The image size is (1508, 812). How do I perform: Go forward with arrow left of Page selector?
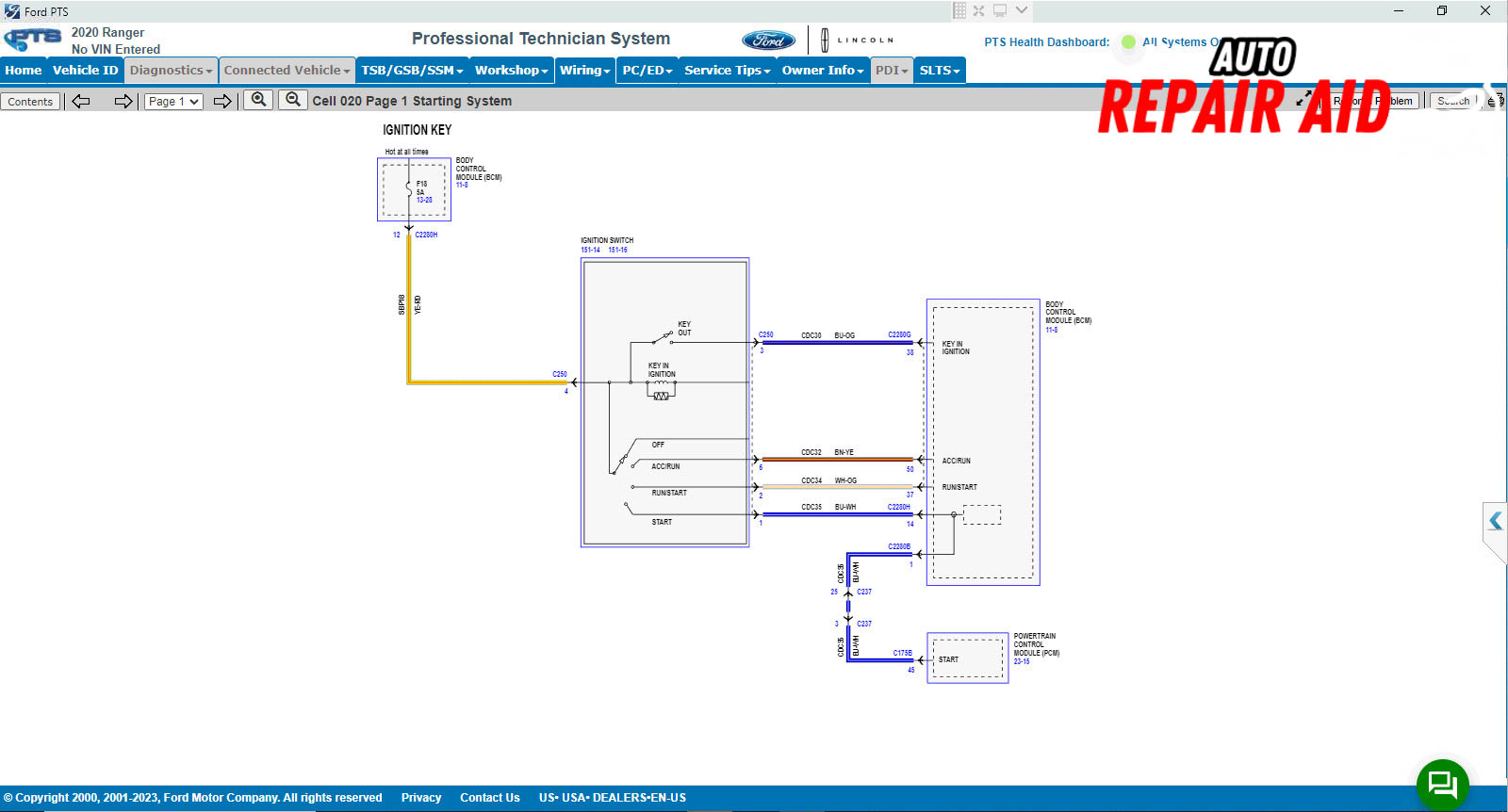tap(123, 101)
